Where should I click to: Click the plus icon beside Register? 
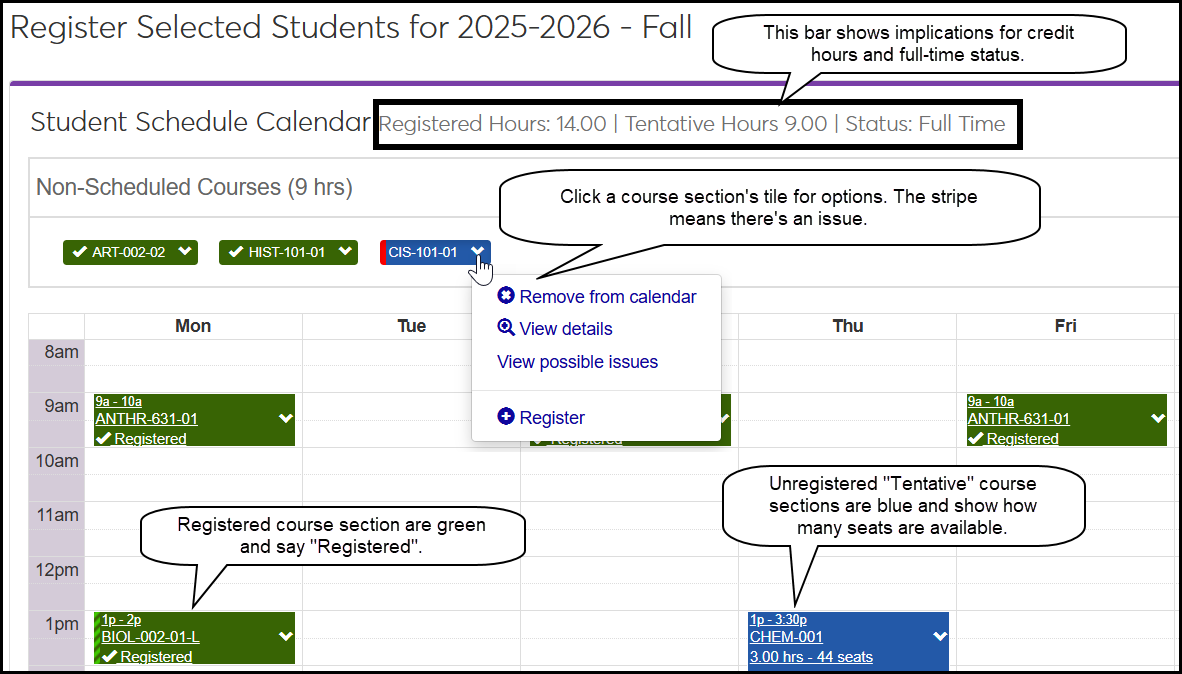[x=506, y=417]
